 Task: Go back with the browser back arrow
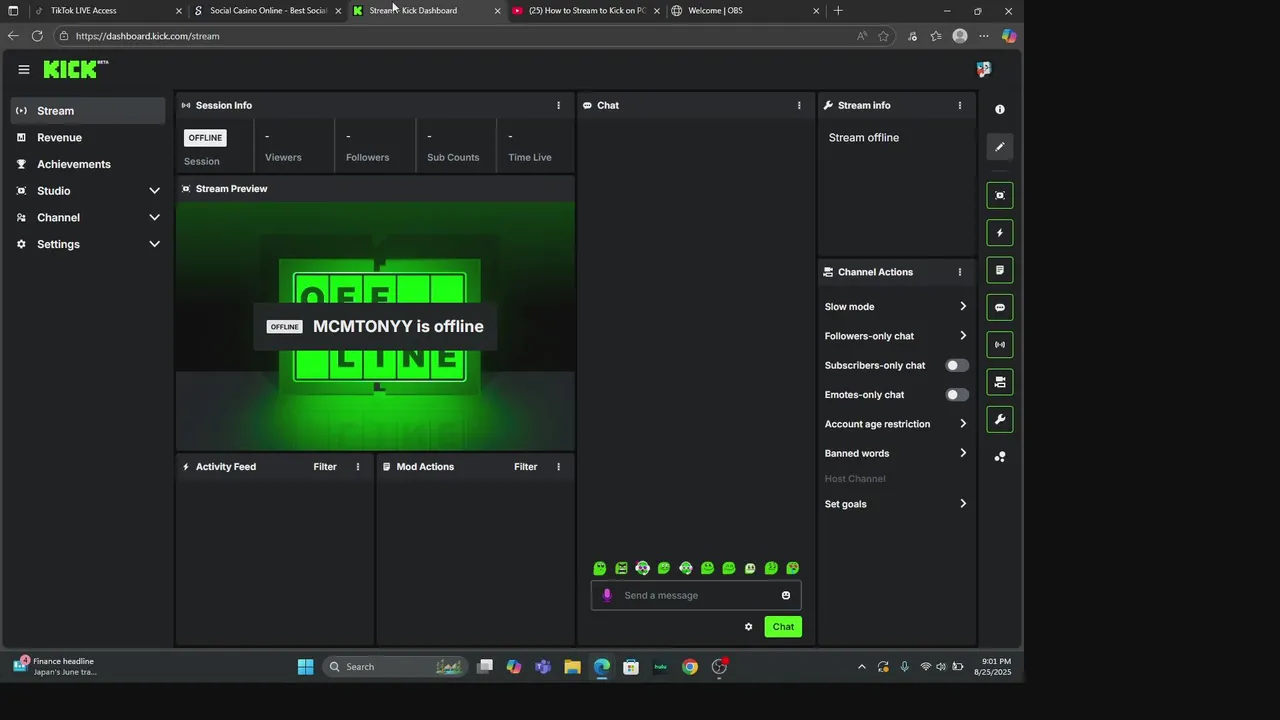(13, 36)
